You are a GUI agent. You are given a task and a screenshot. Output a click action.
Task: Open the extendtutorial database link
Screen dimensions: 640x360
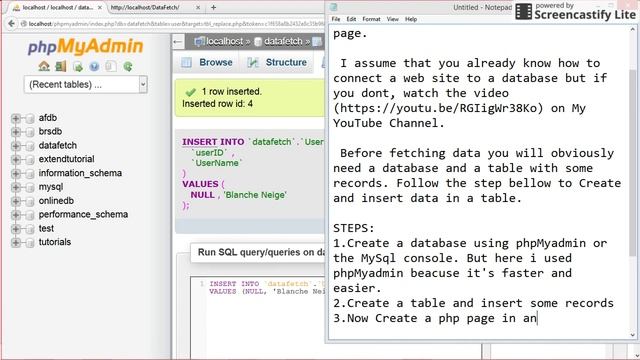[66, 159]
